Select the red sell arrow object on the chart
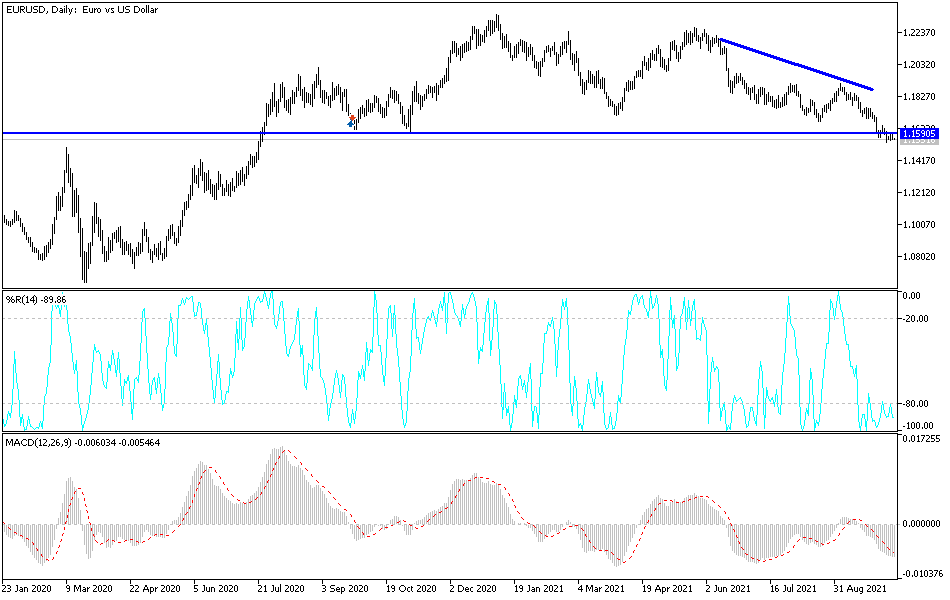950x600 pixels. tap(352, 117)
